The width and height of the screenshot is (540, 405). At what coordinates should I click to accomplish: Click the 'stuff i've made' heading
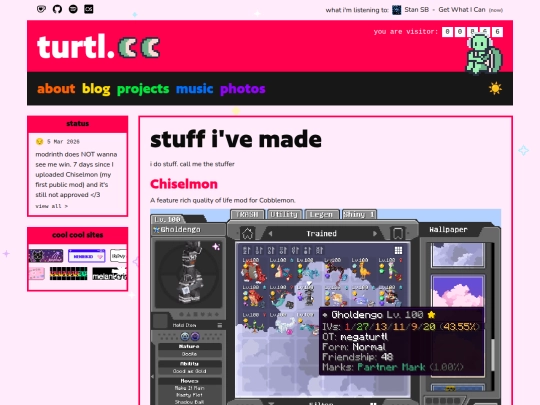(x=236, y=139)
